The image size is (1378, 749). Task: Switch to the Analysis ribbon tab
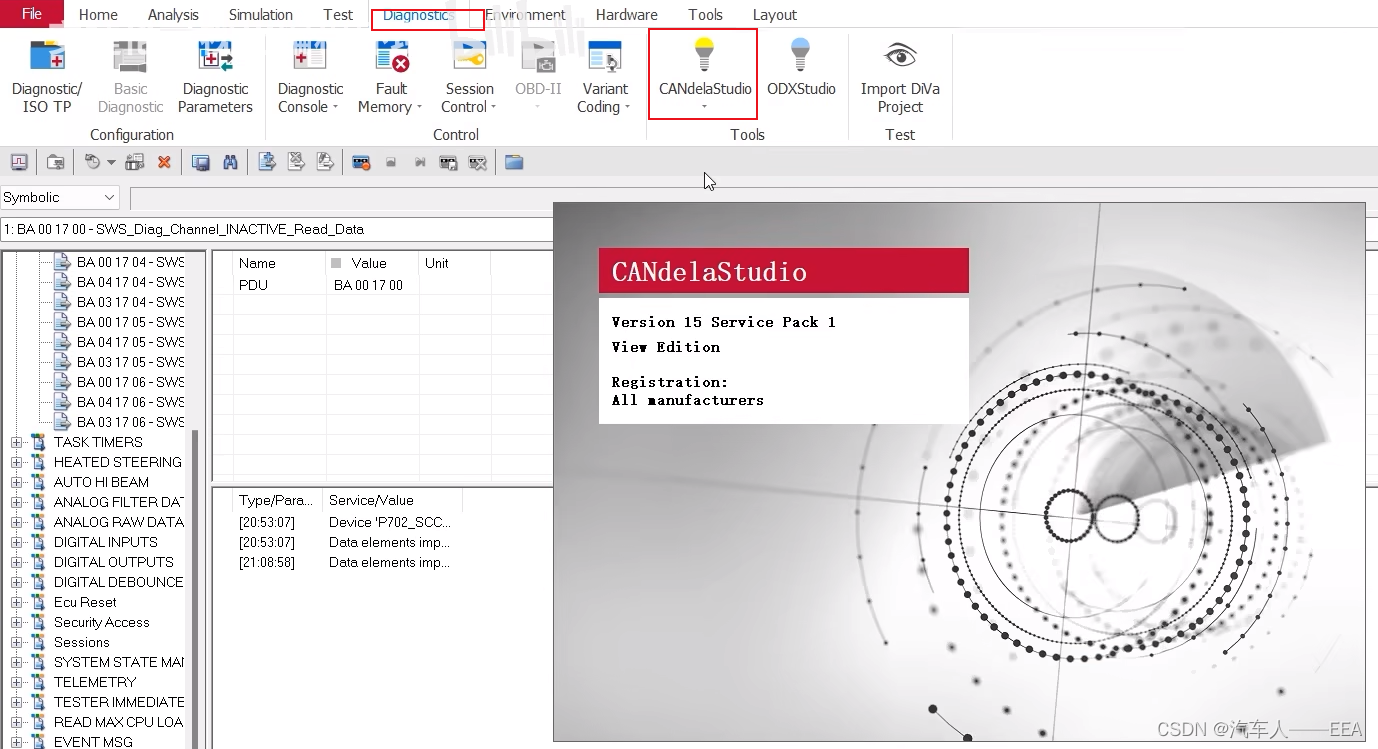173,15
